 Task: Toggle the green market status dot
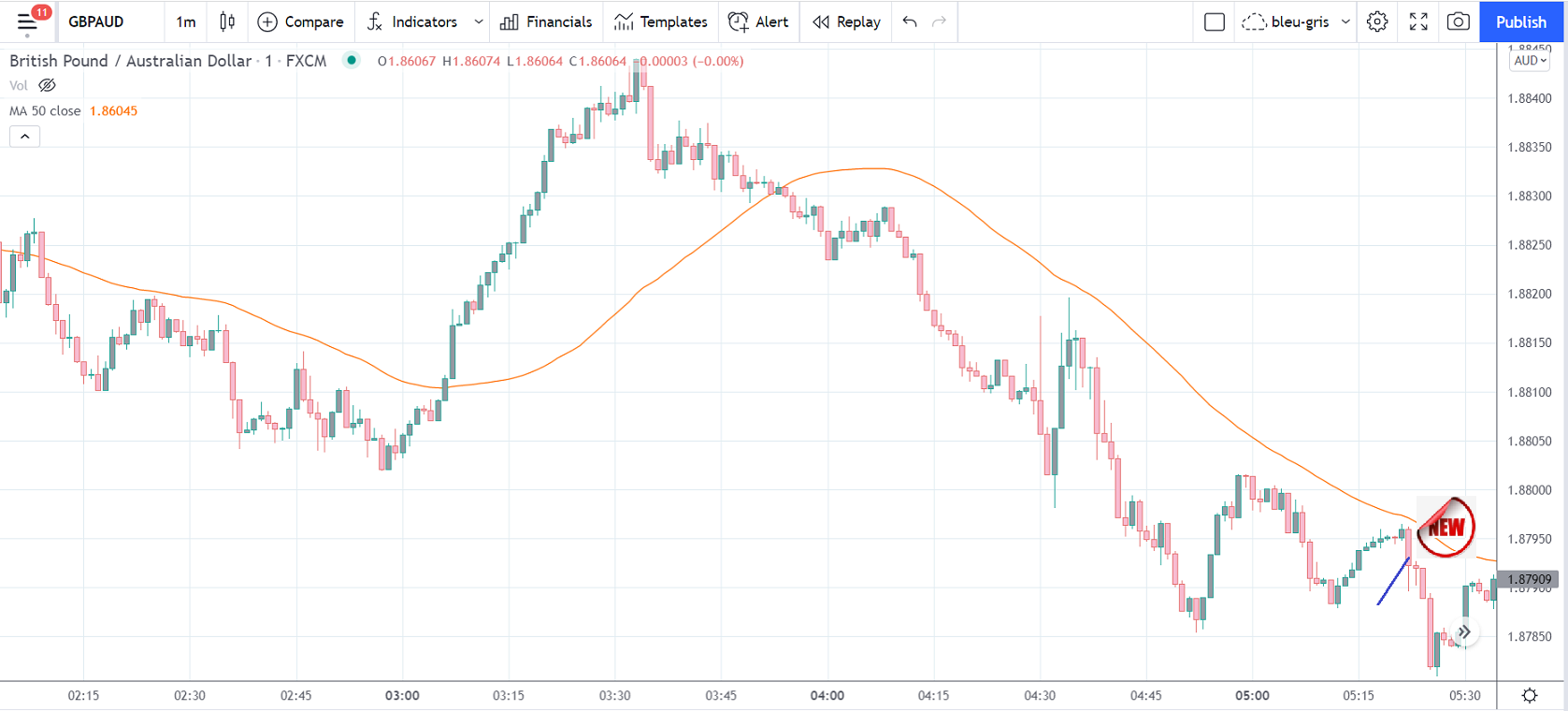coord(352,61)
